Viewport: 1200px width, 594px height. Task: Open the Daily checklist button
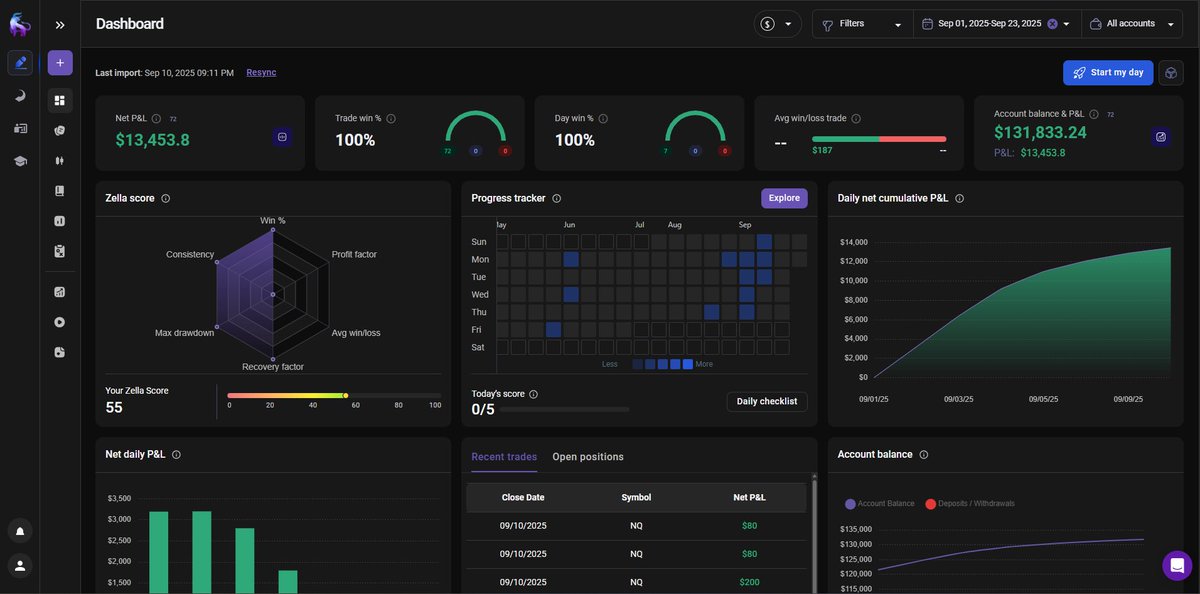tap(767, 401)
